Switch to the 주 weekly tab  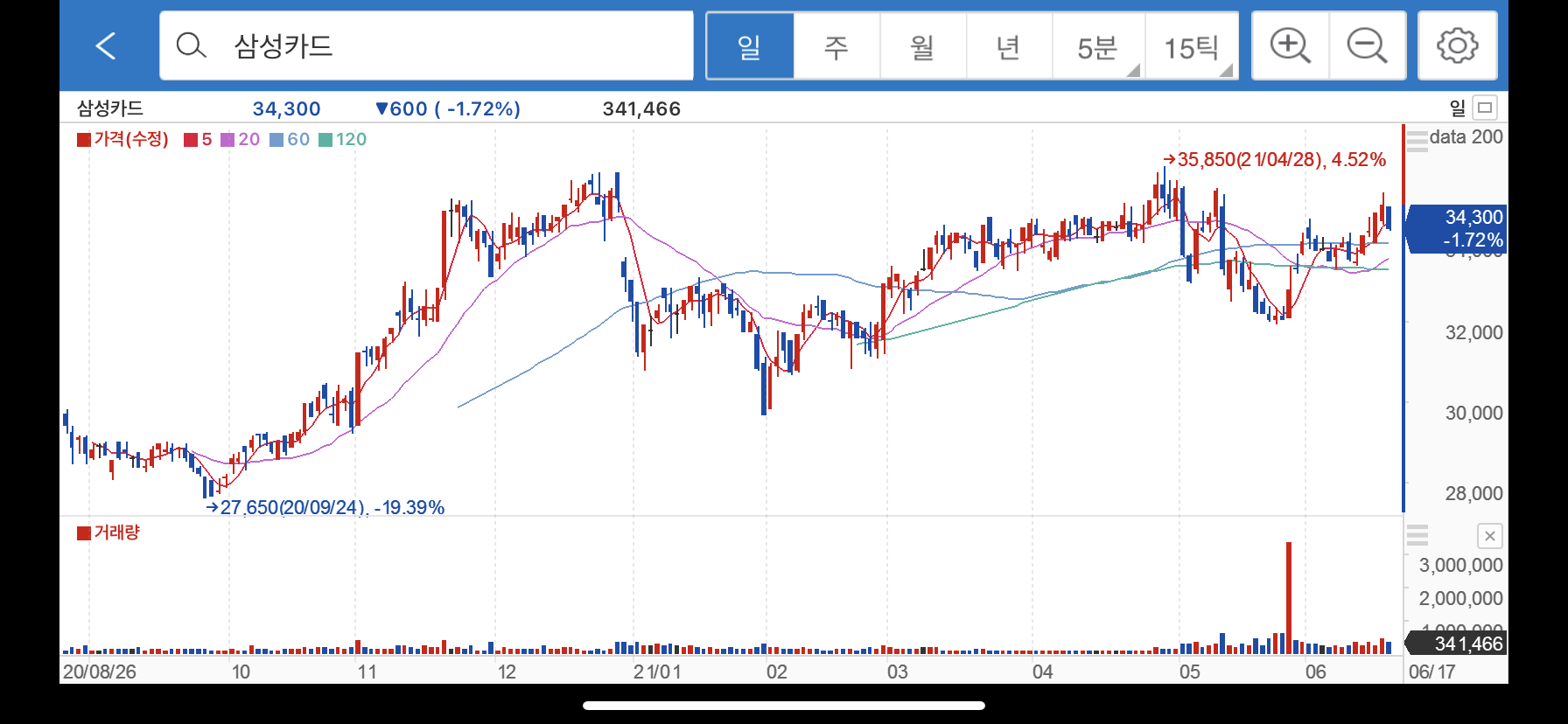click(x=836, y=46)
